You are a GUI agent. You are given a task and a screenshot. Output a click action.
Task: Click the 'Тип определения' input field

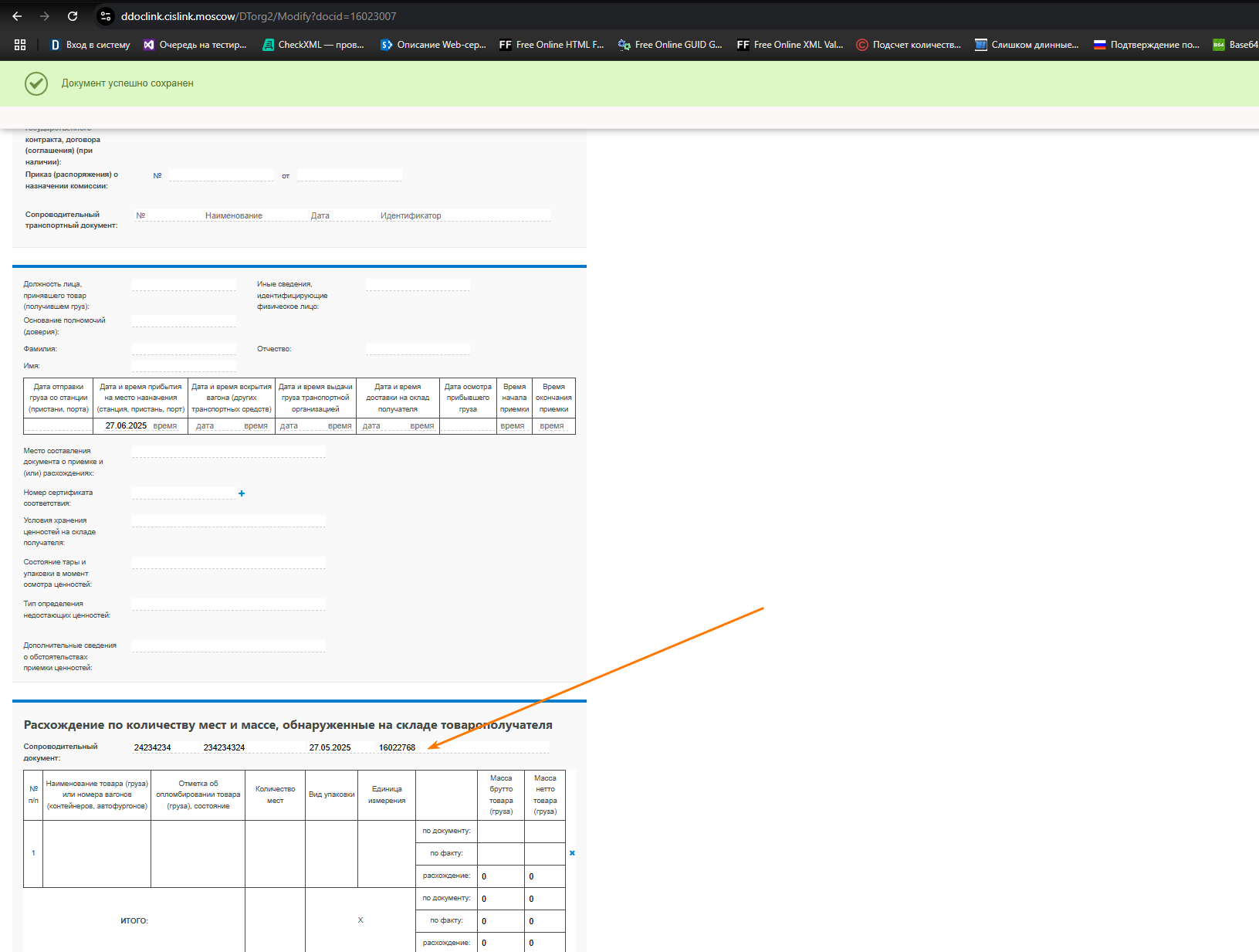pyautogui.click(x=228, y=604)
